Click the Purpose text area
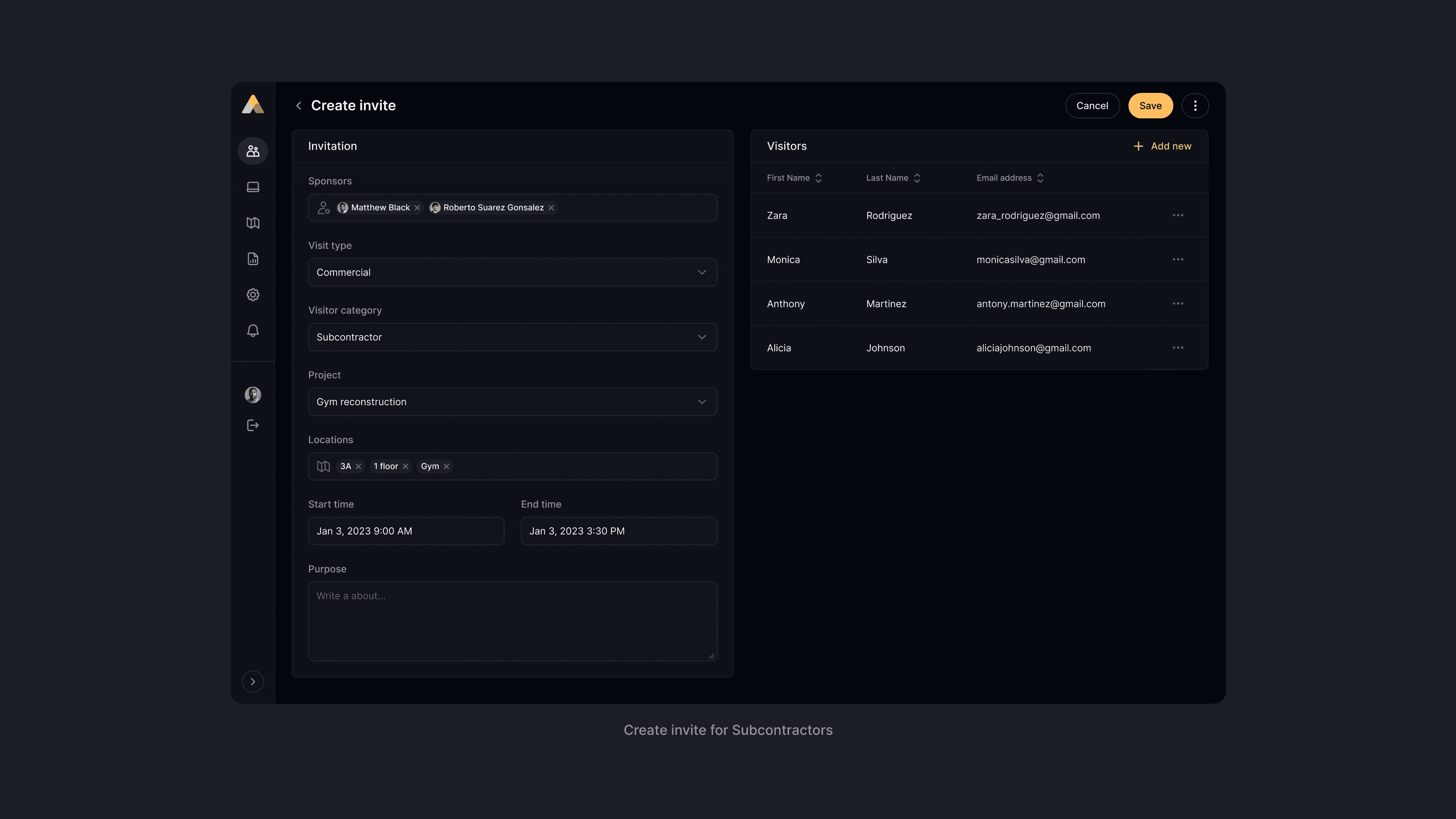Viewport: 1456px width, 819px height. pyautogui.click(x=512, y=621)
